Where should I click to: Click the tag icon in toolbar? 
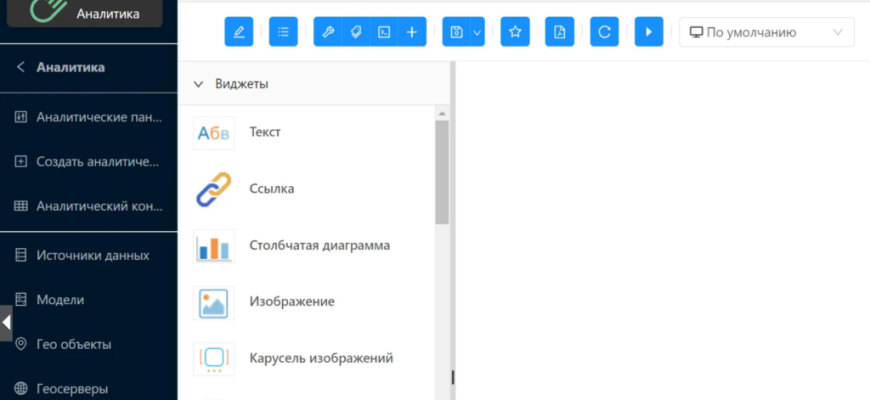pyautogui.click(x=355, y=32)
